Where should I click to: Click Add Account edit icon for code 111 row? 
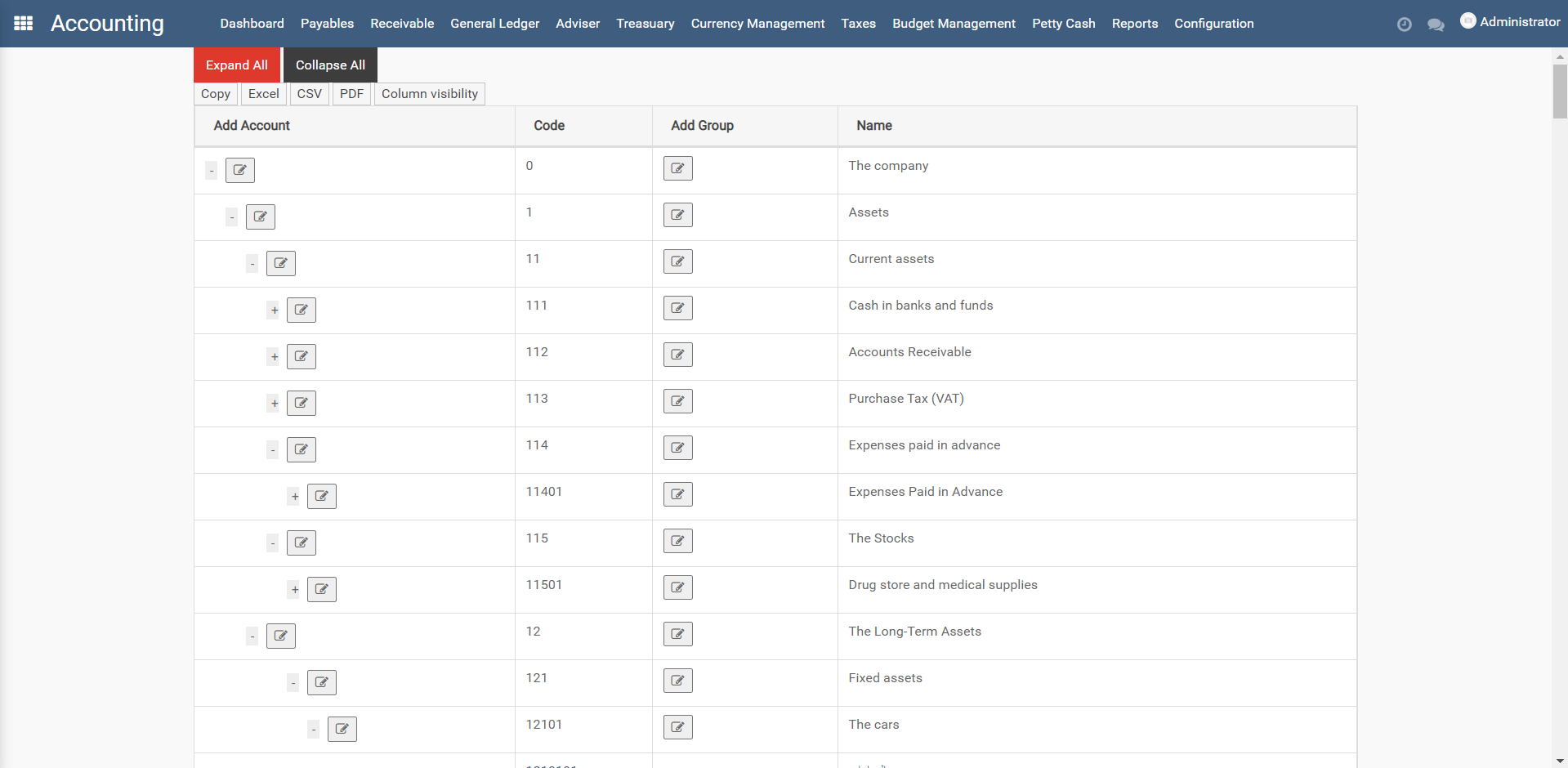(302, 310)
